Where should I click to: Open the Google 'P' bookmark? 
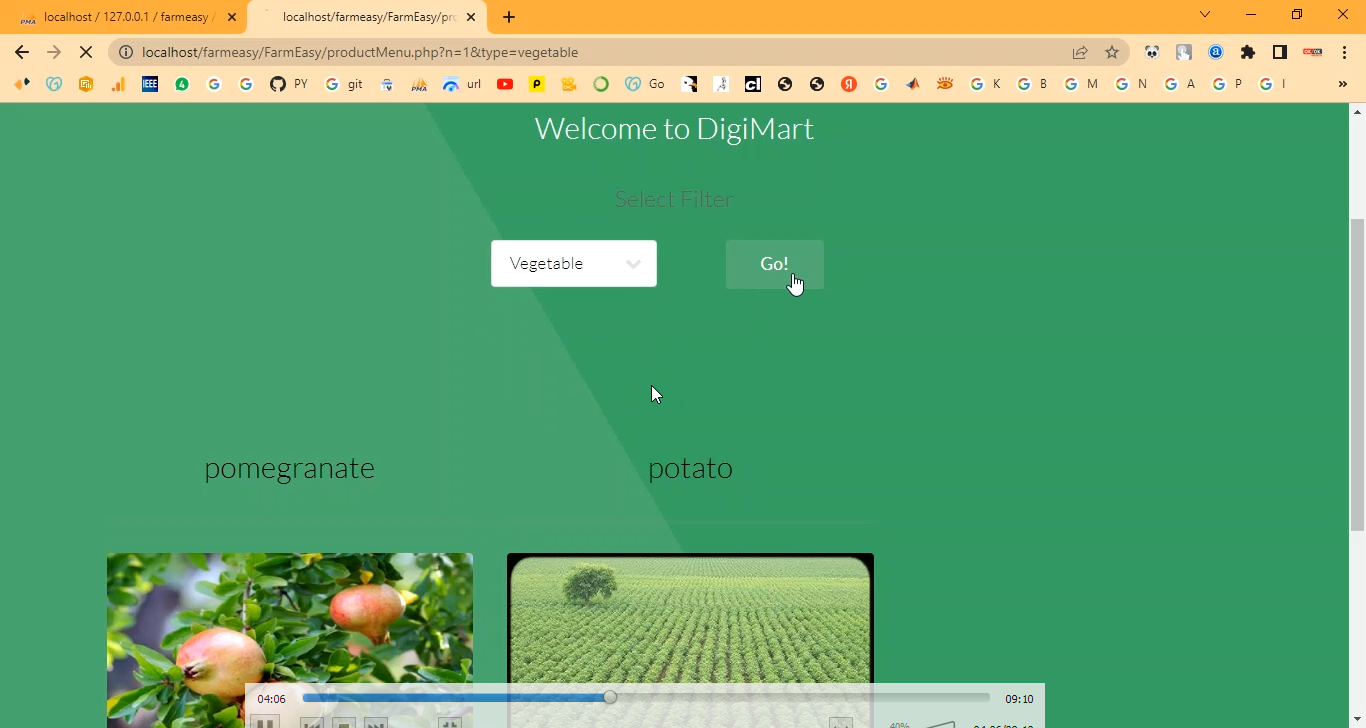(1228, 84)
